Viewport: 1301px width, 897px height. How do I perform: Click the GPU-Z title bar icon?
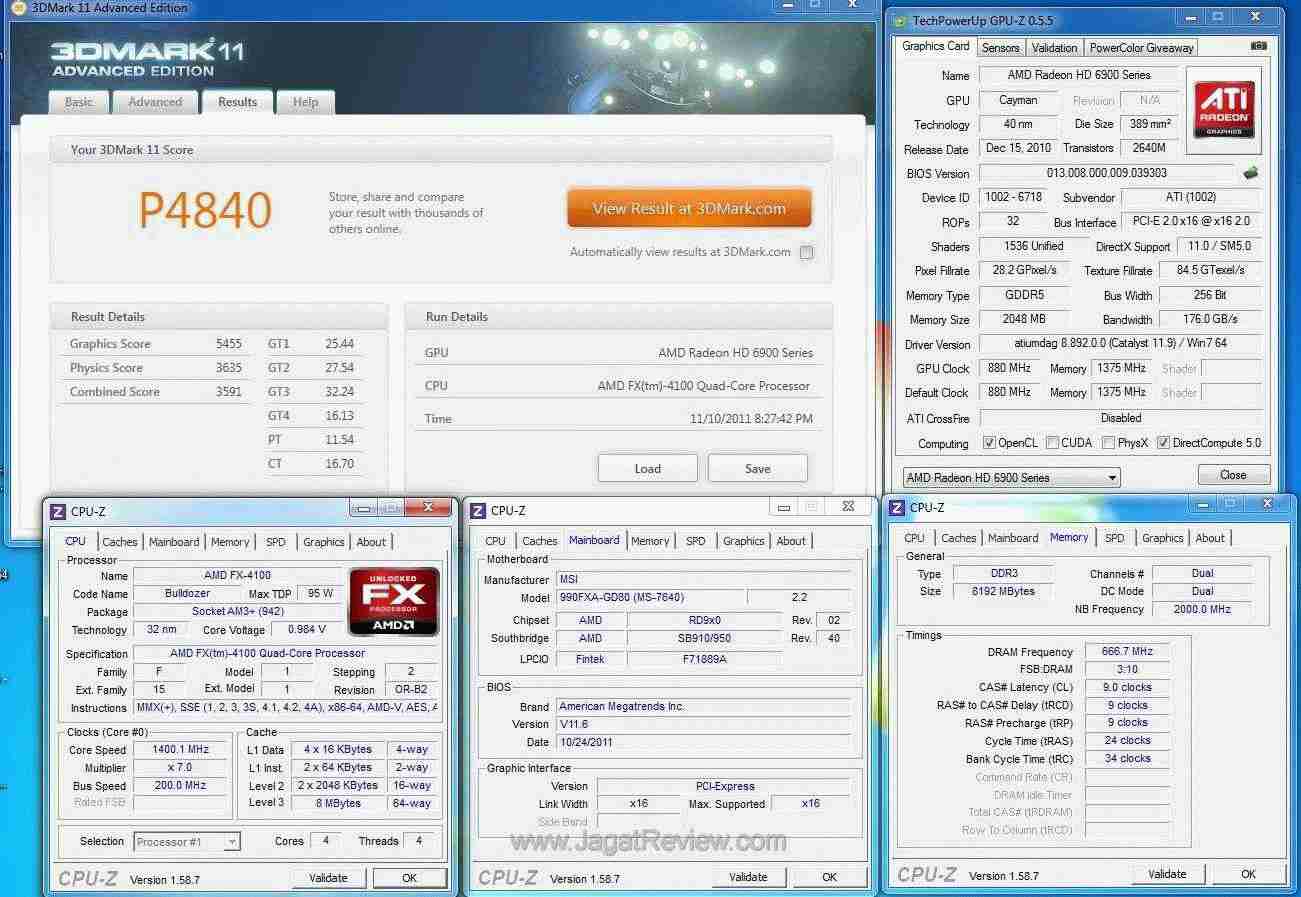(899, 20)
